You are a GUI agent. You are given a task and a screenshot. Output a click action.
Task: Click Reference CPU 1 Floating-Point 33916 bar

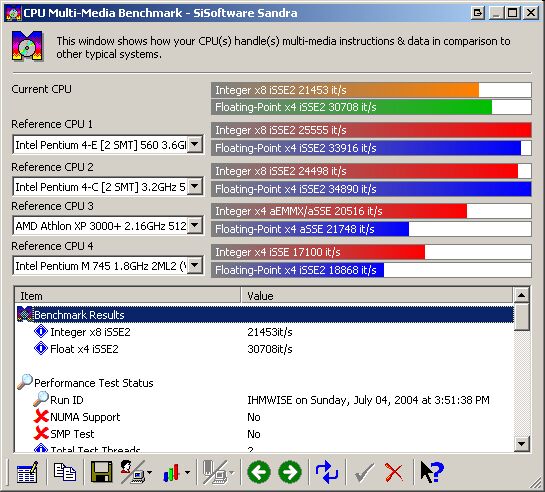click(371, 148)
